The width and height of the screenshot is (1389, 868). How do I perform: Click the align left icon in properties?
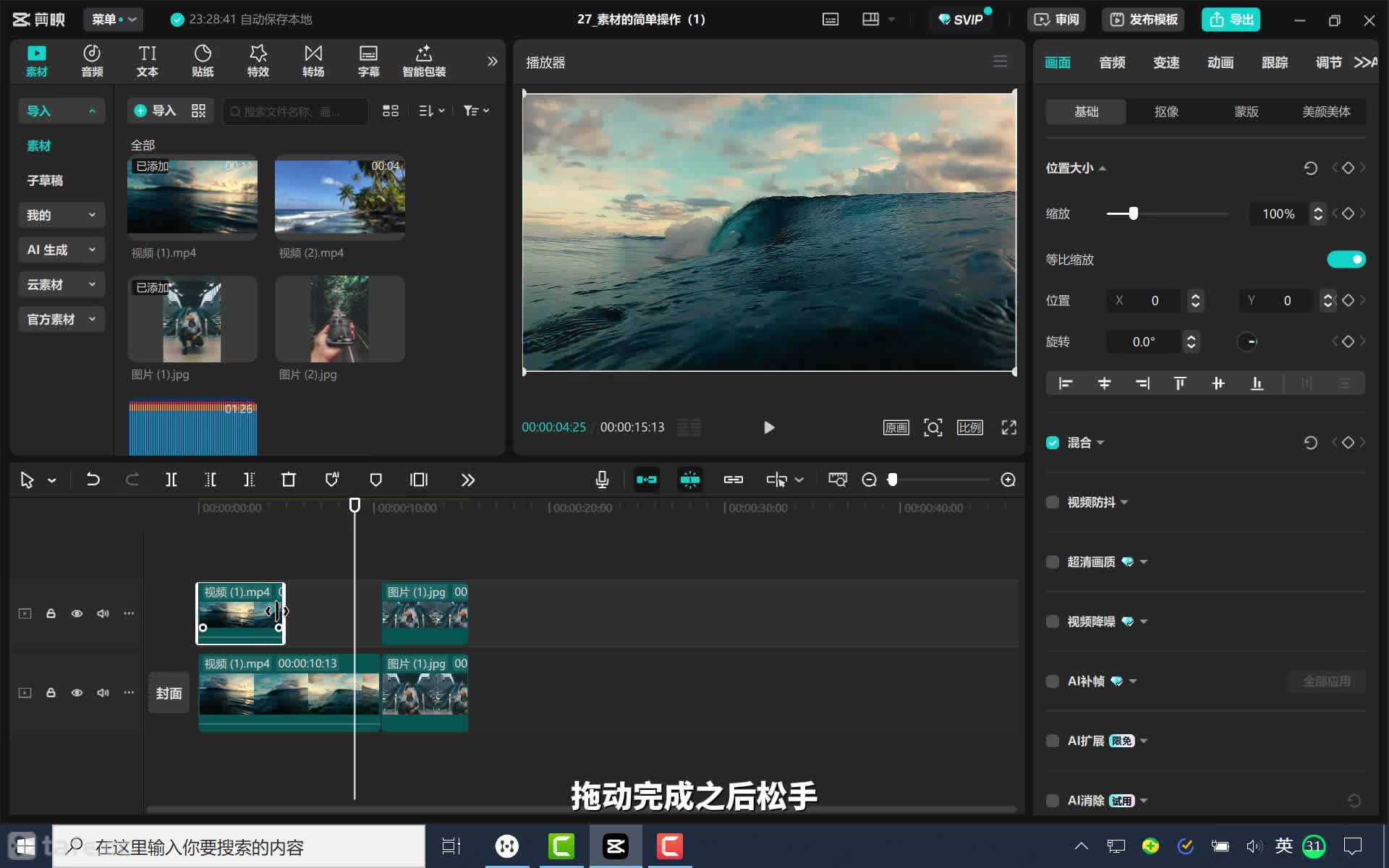tap(1066, 383)
